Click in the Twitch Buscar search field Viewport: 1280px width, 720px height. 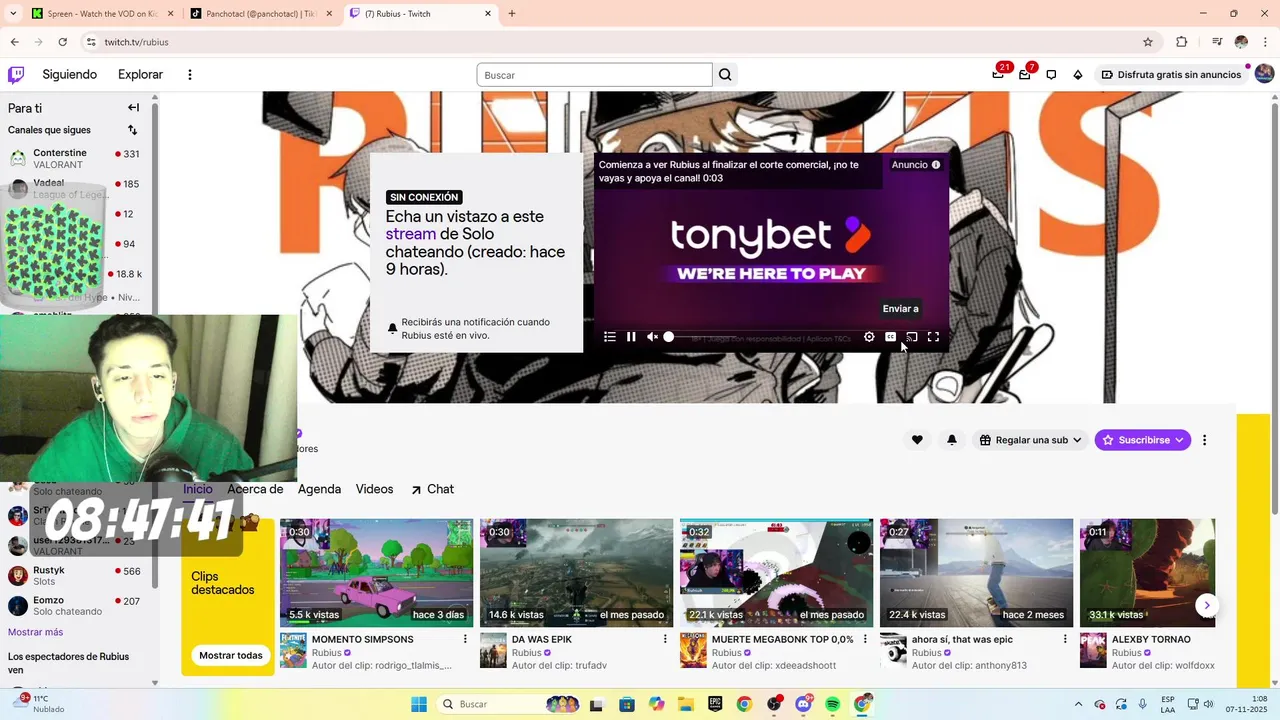594,75
